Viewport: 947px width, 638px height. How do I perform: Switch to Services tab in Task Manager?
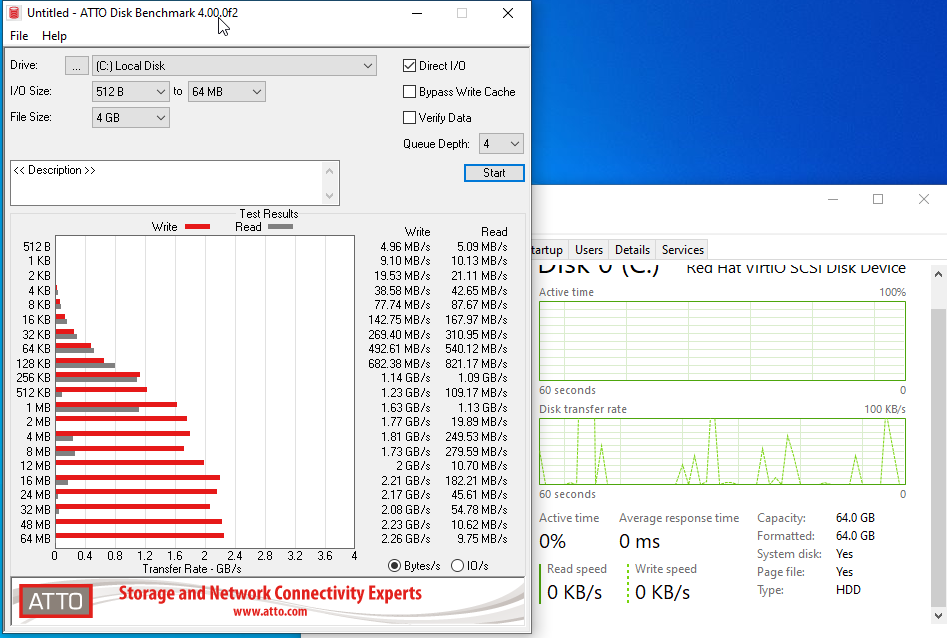[682, 250]
